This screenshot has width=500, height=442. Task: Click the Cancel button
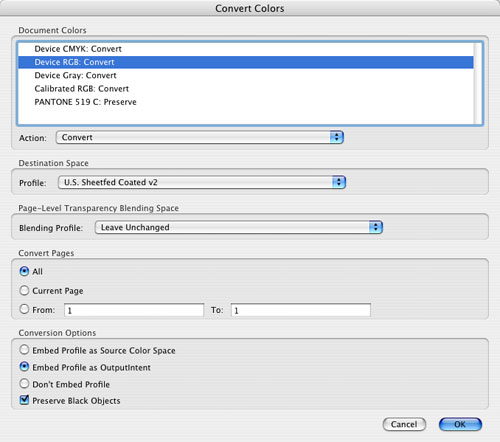tap(404, 424)
